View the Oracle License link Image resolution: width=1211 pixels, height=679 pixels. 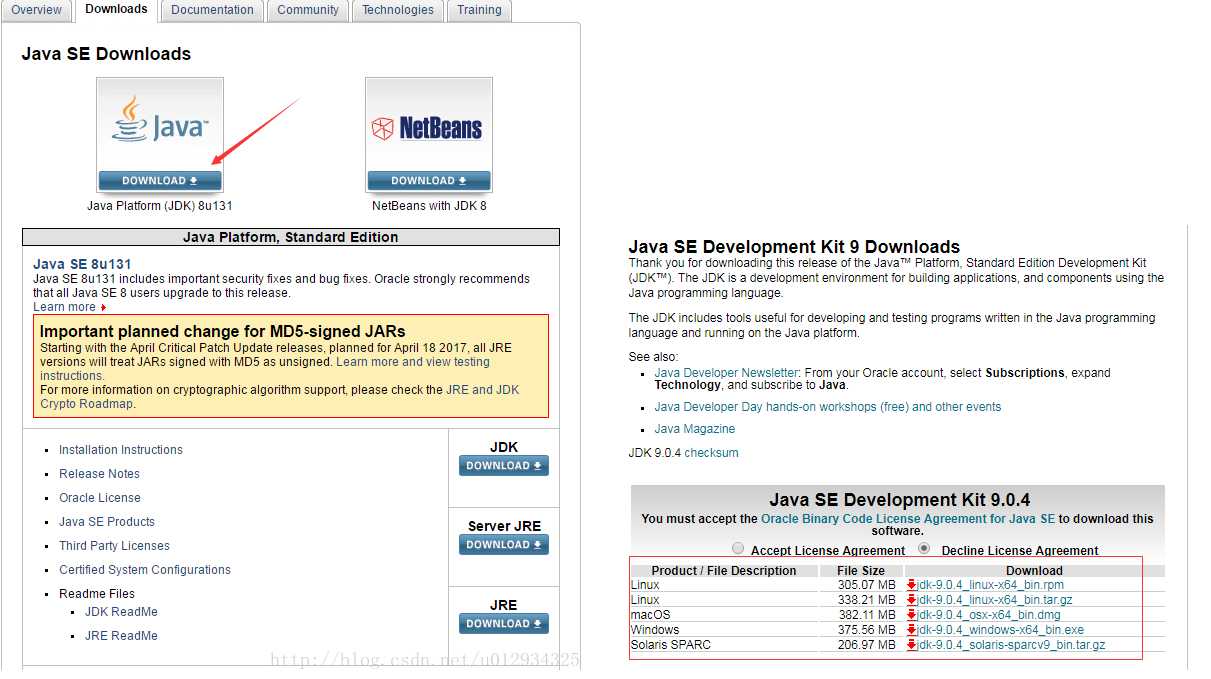click(100, 498)
